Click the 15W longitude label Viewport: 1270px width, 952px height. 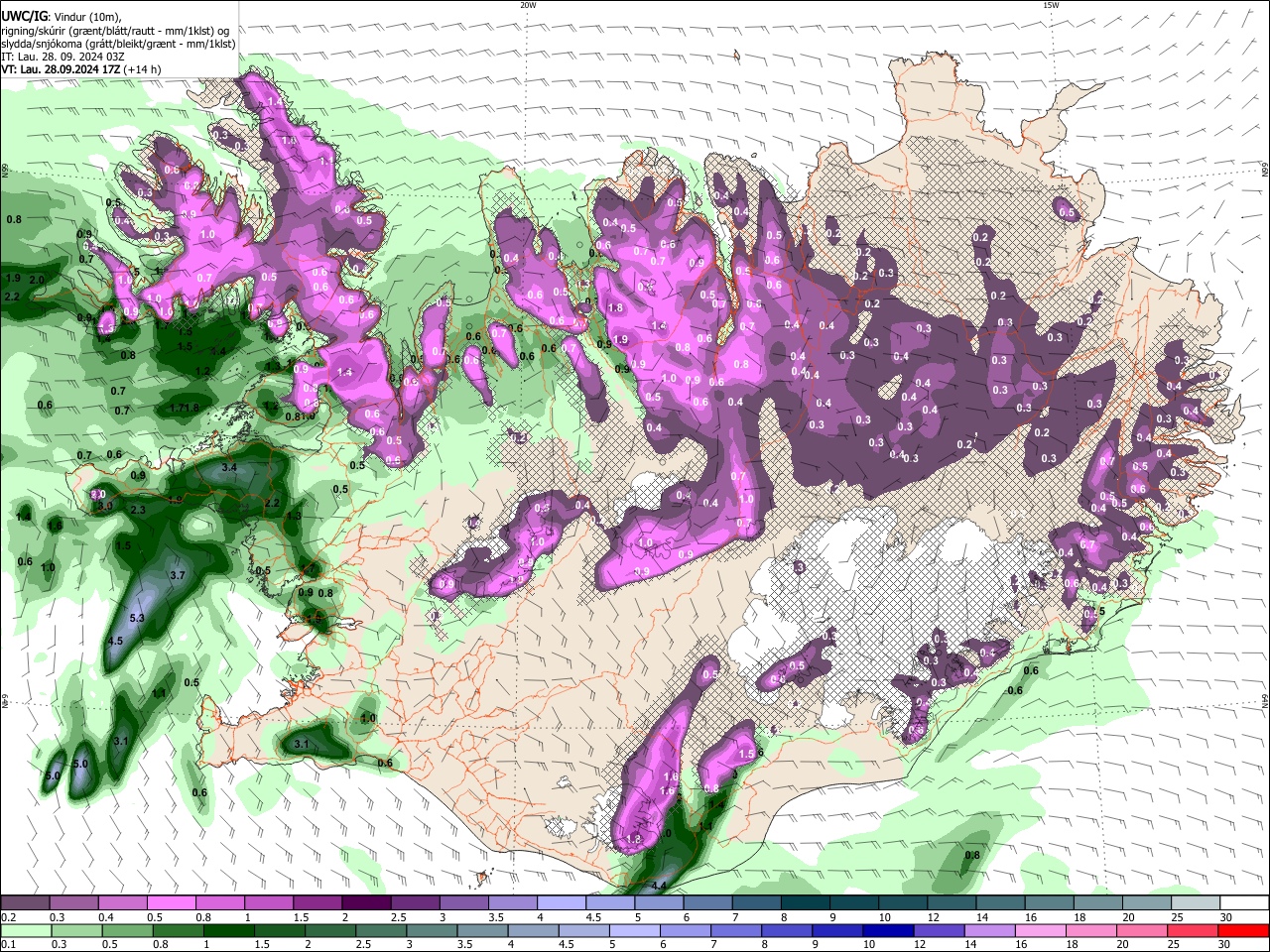pos(1050,5)
